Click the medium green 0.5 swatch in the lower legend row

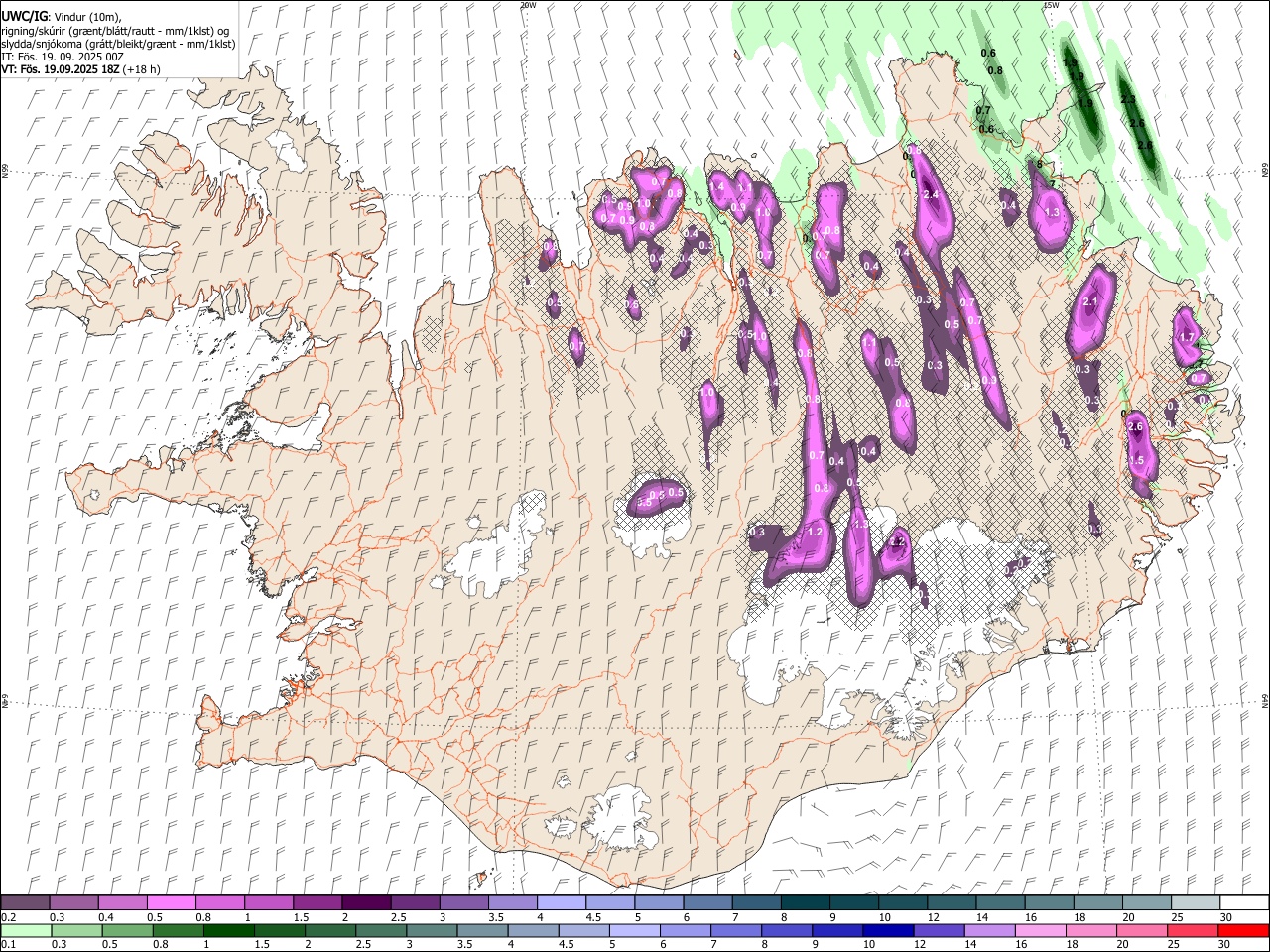pyautogui.click(x=127, y=930)
